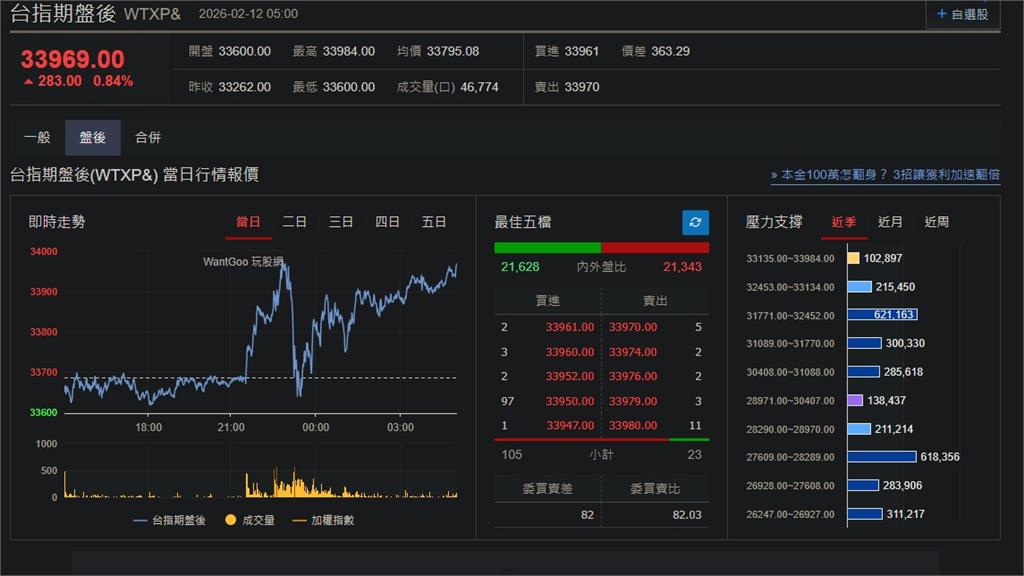
Task: Click the green 內盤 ratio bar
Action: pos(547,248)
